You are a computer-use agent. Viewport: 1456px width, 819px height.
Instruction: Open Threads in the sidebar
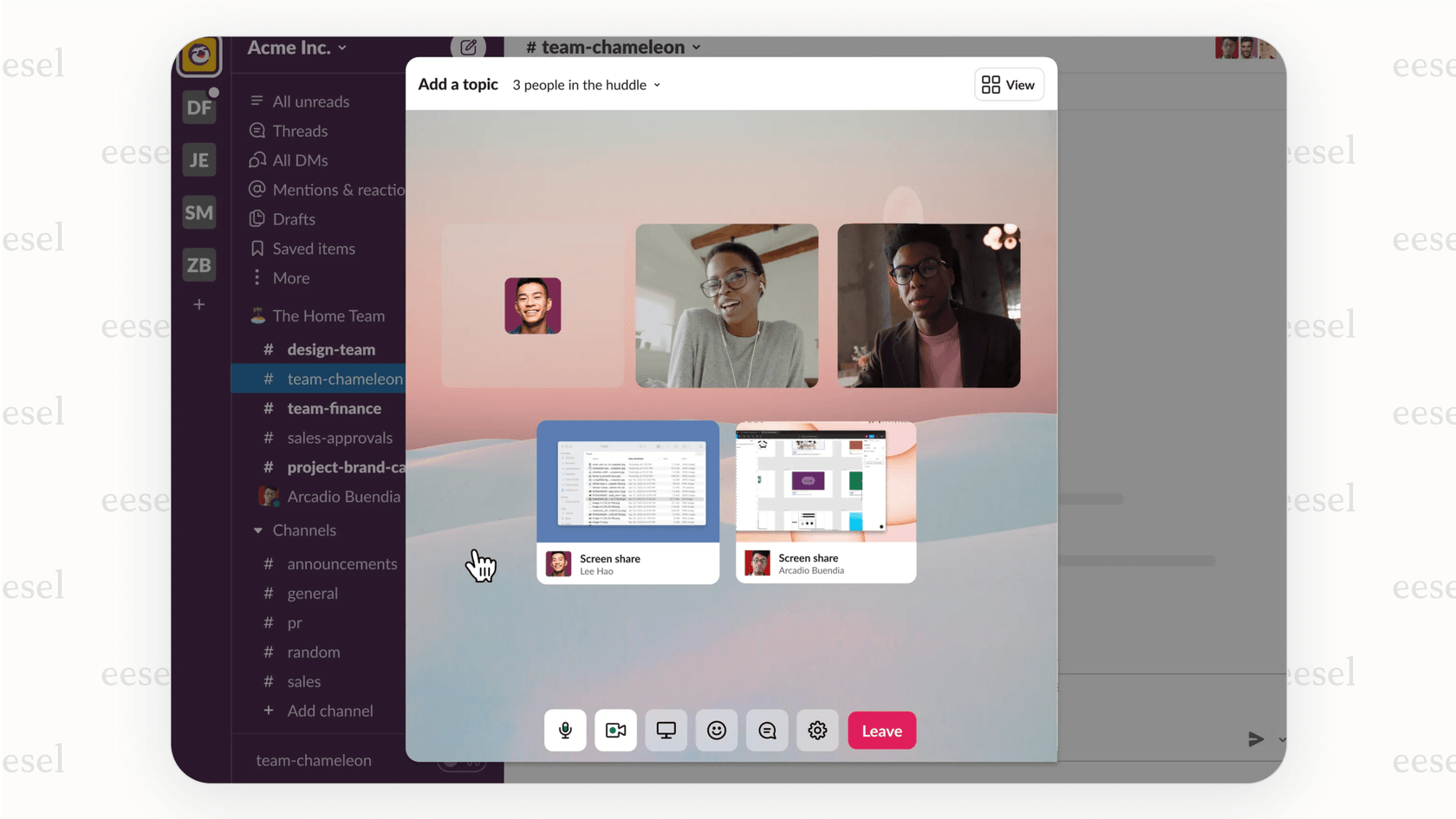tap(299, 130)
